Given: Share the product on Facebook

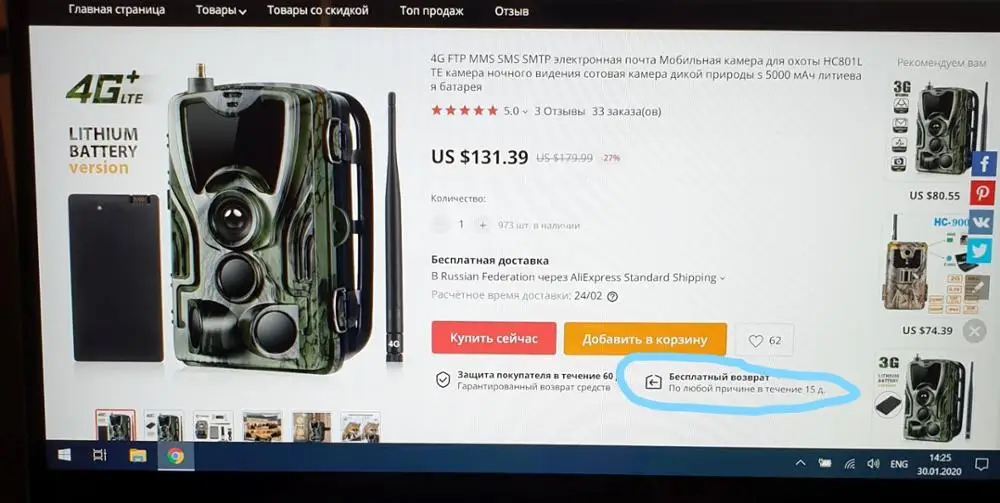Looking at the screenshot, I should [983, 164].
